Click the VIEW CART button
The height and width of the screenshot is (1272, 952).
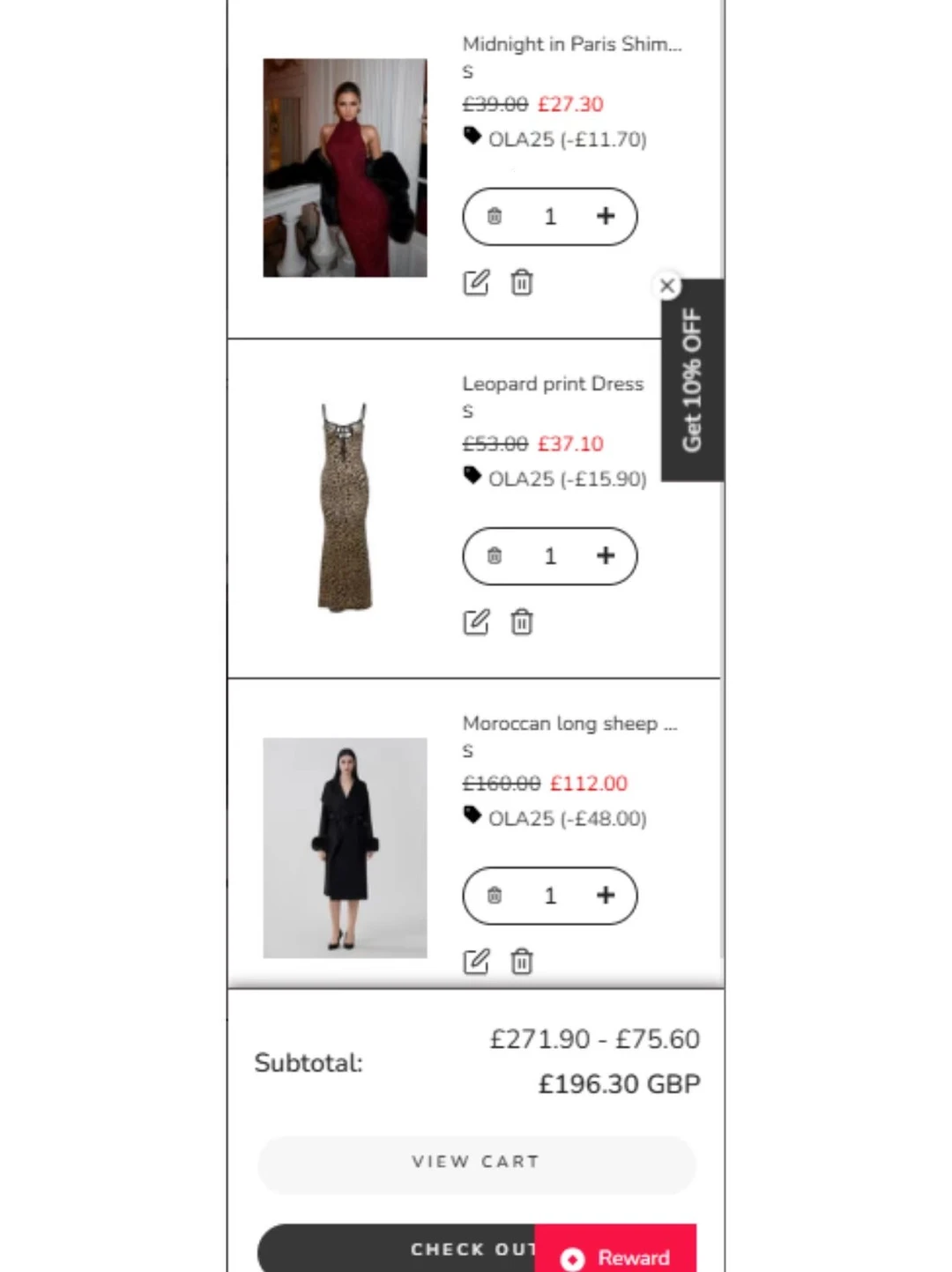coord(476,1163)
